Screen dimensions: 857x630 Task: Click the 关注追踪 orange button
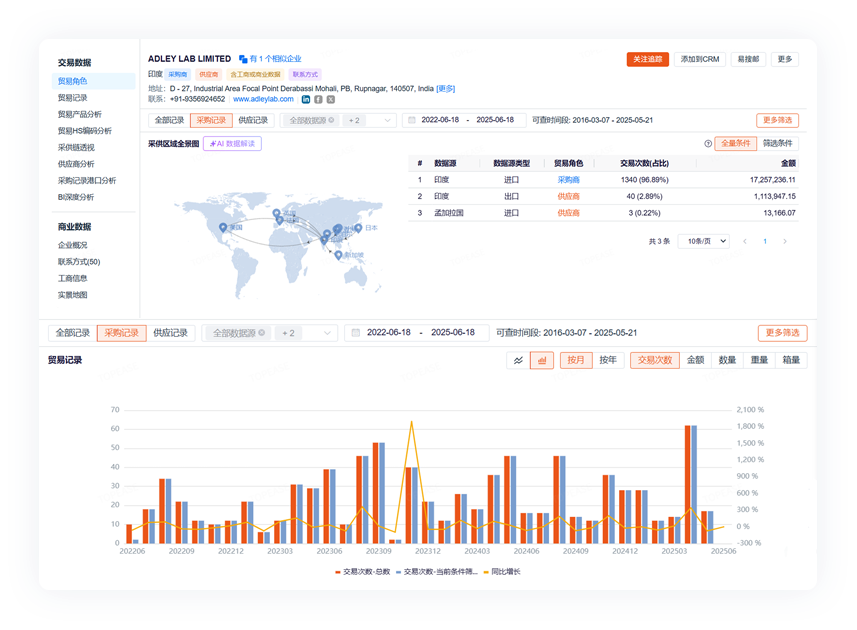tap(647, 59)
